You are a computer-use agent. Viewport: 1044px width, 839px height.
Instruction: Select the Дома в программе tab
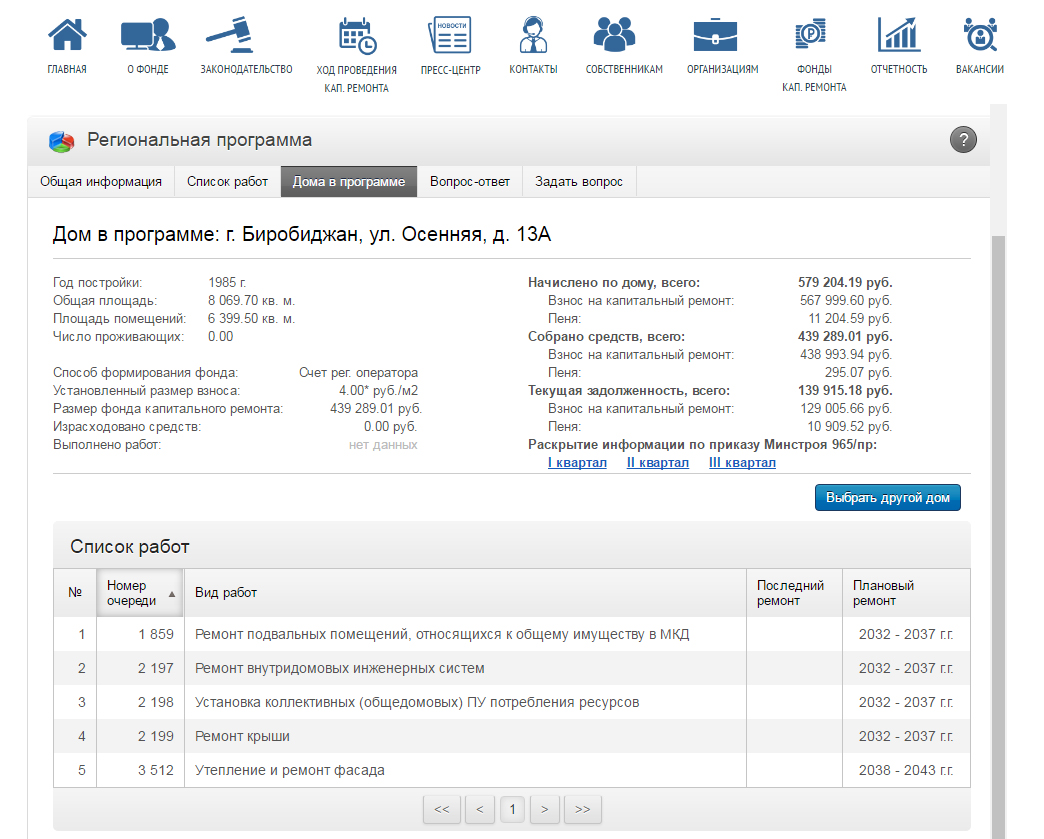[x=349, y=182]
